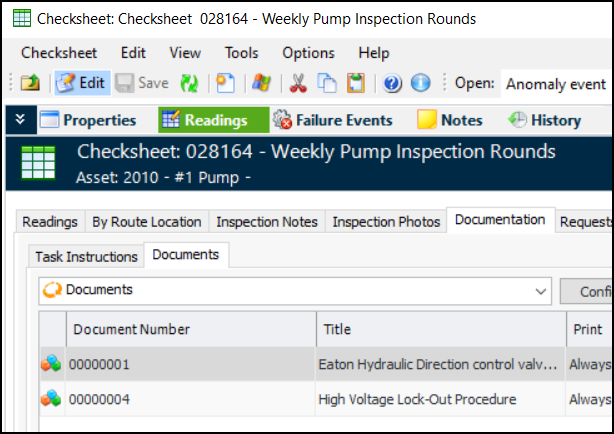Viewport: 614px width, 434px height.
Task: Click the cubes icon for document 00000004
Action: click(x=51, y=399)
